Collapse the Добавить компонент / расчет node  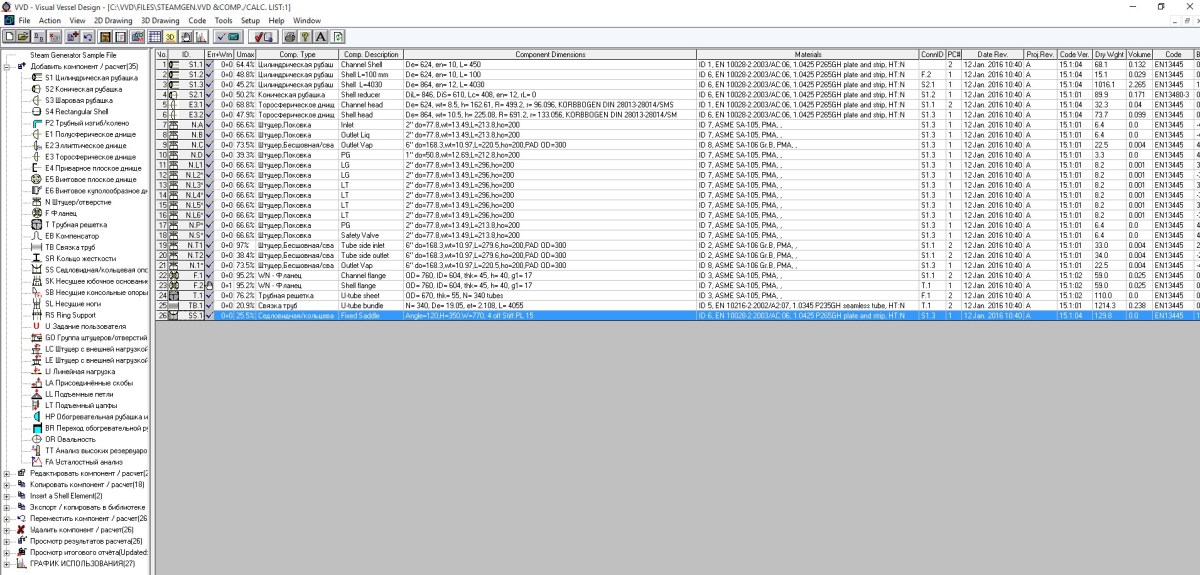point(7,66)
